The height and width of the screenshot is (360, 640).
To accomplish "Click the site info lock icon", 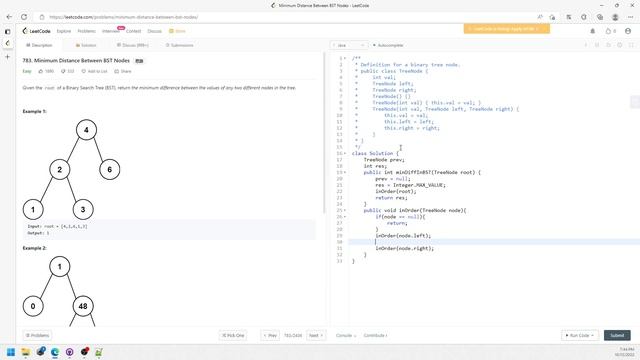I will [x=42, y=17].
